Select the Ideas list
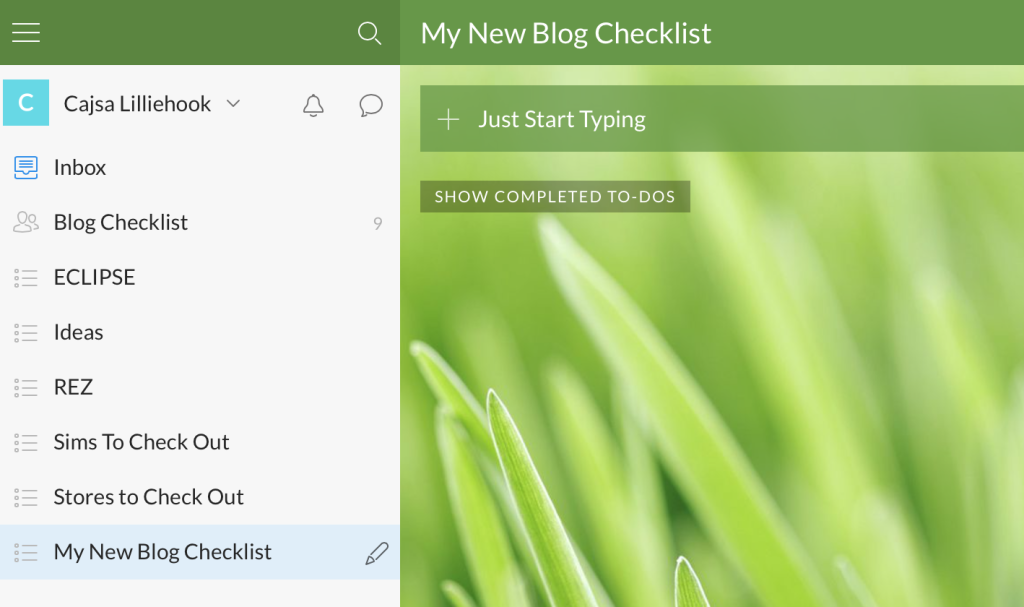1024x607 pixels. coord(76,332)
